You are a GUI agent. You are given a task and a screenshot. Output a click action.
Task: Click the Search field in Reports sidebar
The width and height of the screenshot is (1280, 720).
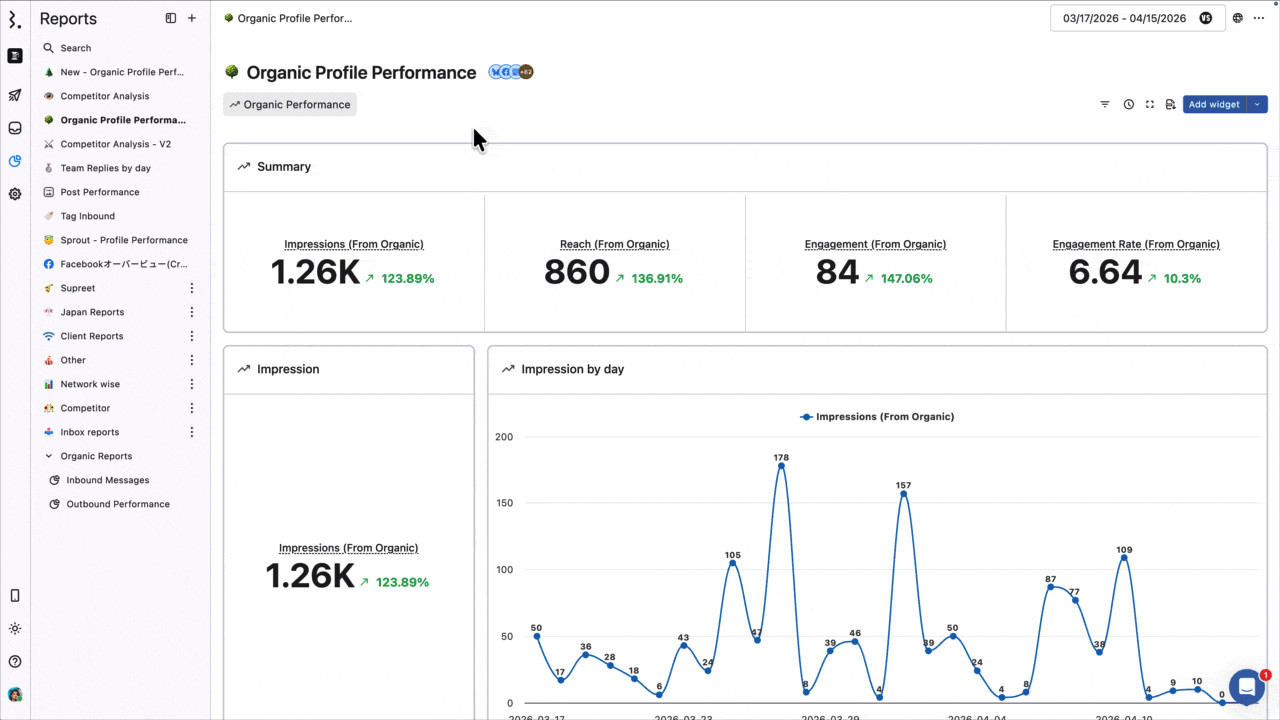tap(76, 48)
